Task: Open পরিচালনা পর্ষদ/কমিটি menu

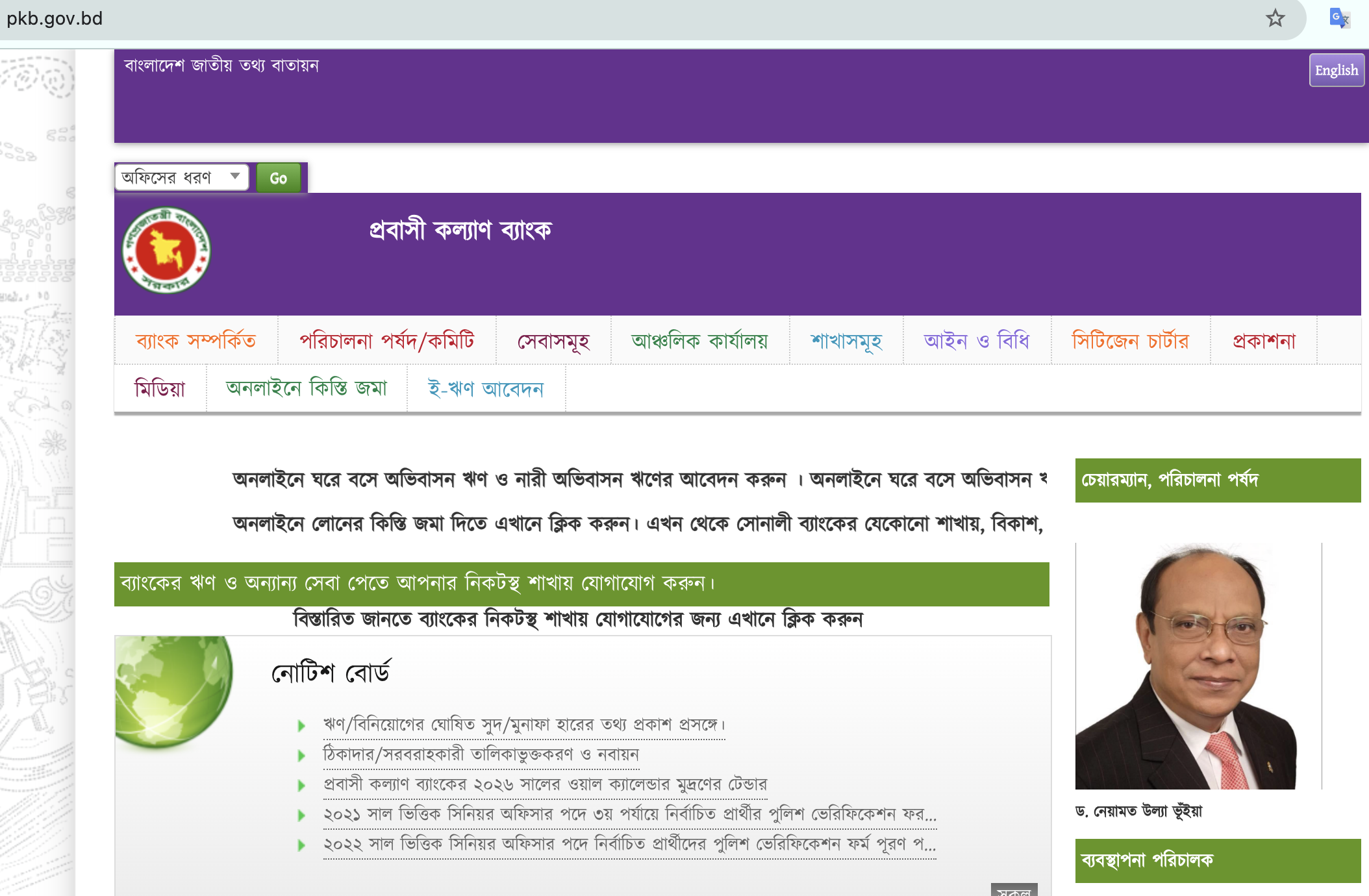Action: tap(386, 341)
